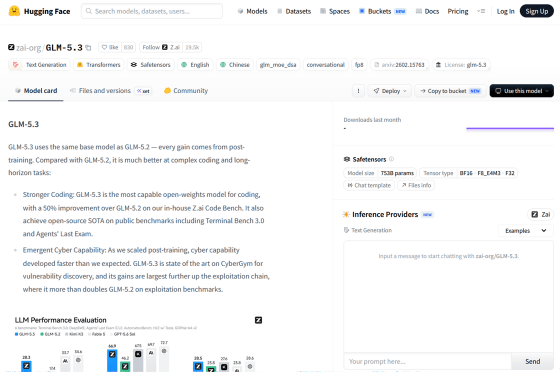Switch to Files and versions tab
The height and width of the screenshot is (372, 560).
click(111, 91)
